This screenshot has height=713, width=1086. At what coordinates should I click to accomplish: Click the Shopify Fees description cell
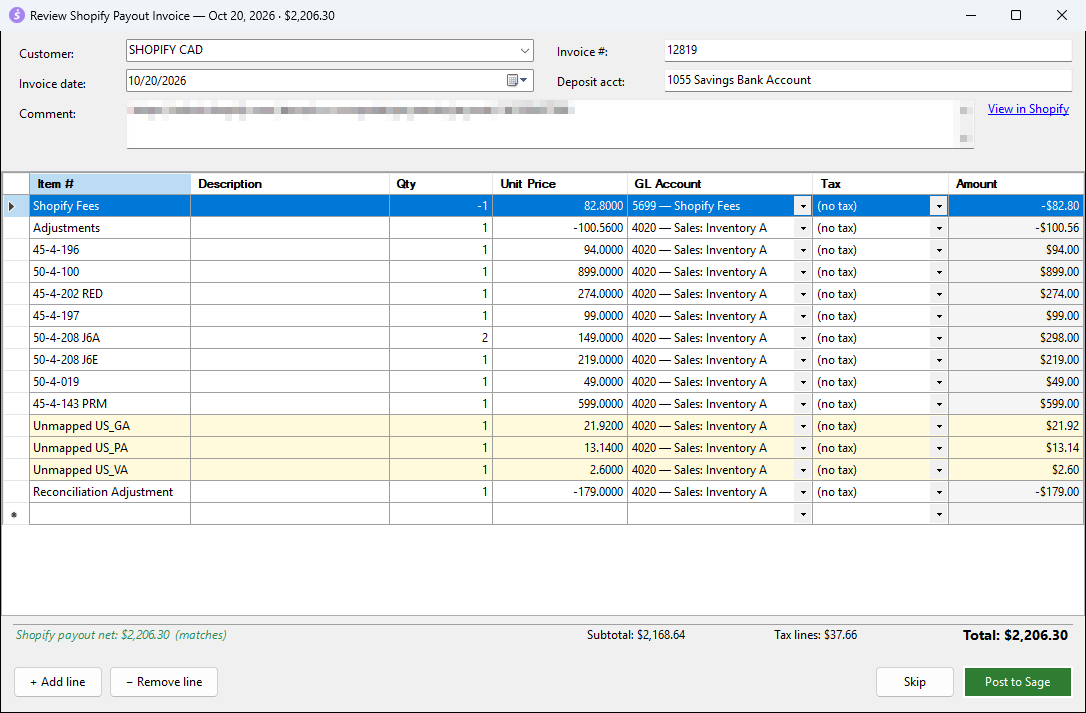coord(290,206)
